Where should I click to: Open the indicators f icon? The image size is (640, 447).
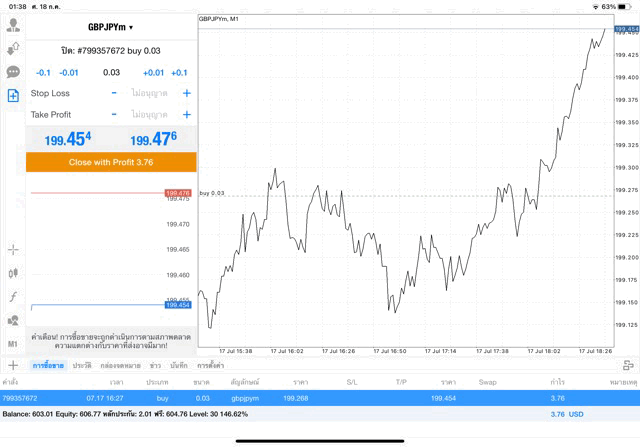coord(13,297)
